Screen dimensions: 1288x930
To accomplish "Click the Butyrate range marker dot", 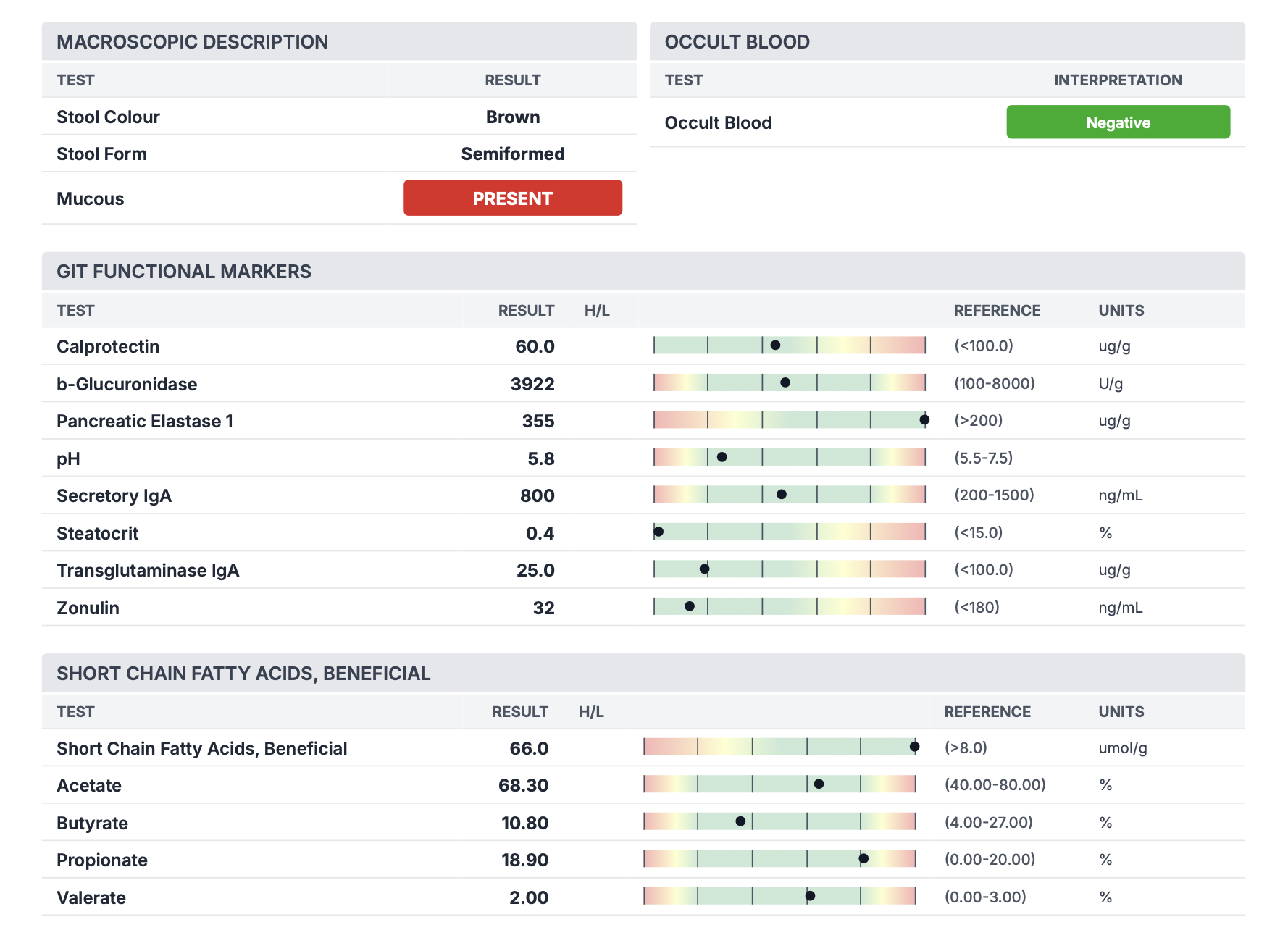I will point(740,821).
